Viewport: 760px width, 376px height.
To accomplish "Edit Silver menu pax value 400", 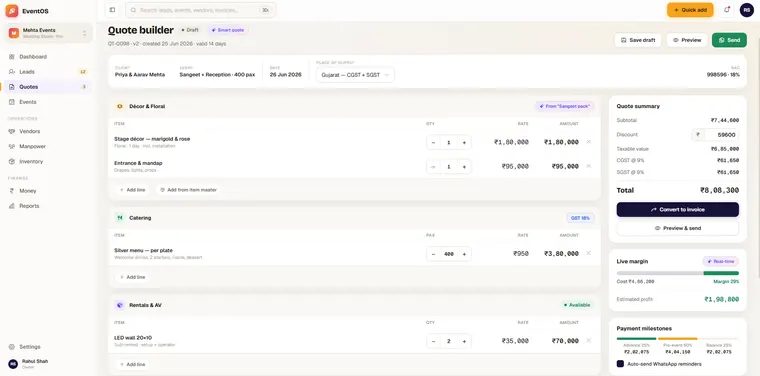I will [448, 254].
